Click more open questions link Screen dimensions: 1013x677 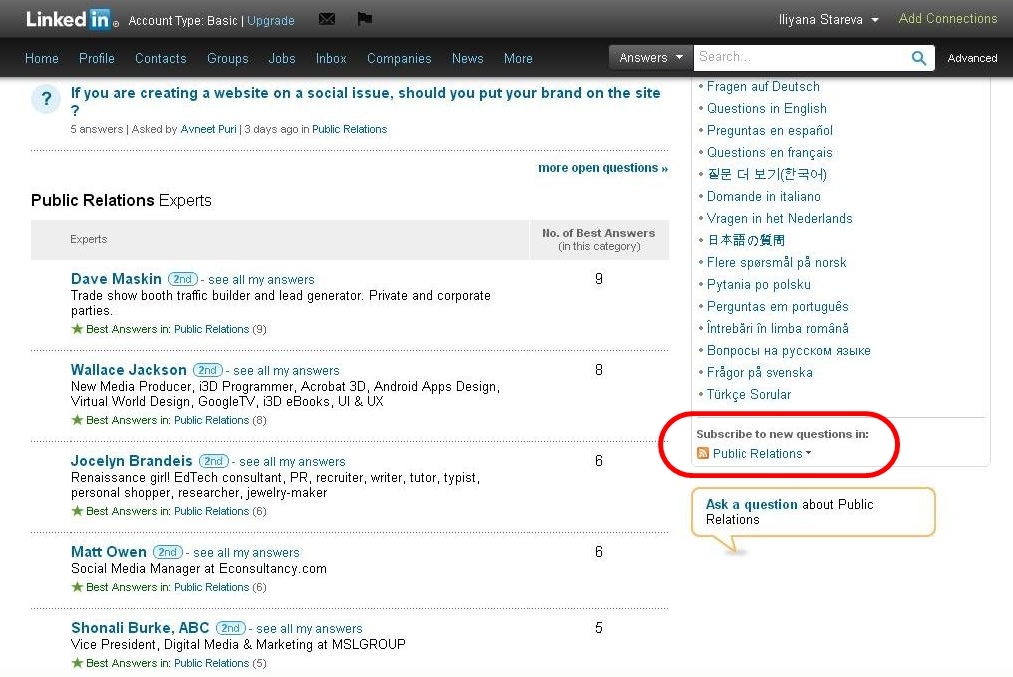pos(603,168)
